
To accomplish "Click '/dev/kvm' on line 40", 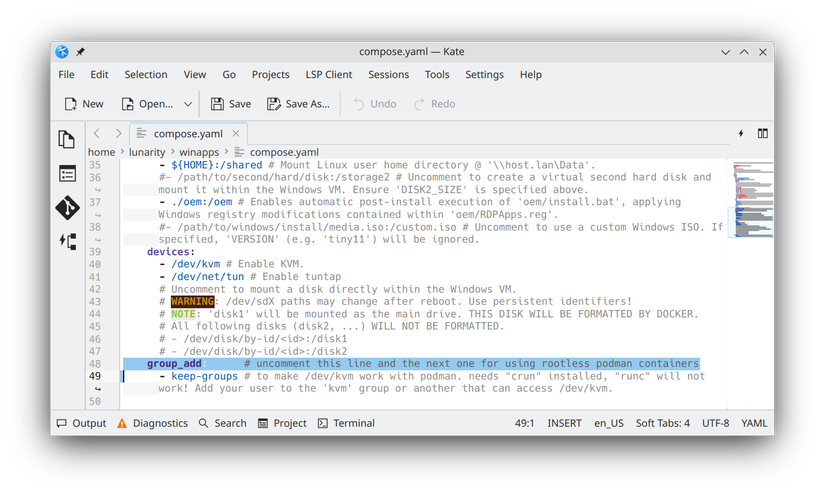I will click(x=195, y=264).
